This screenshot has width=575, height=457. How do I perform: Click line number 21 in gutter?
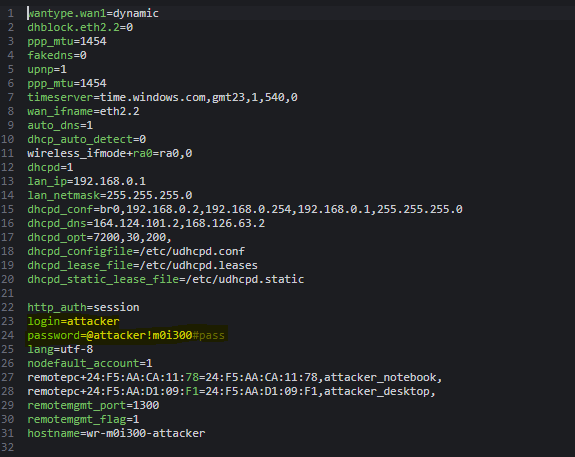pyautogui.click(x=7, y=293)
